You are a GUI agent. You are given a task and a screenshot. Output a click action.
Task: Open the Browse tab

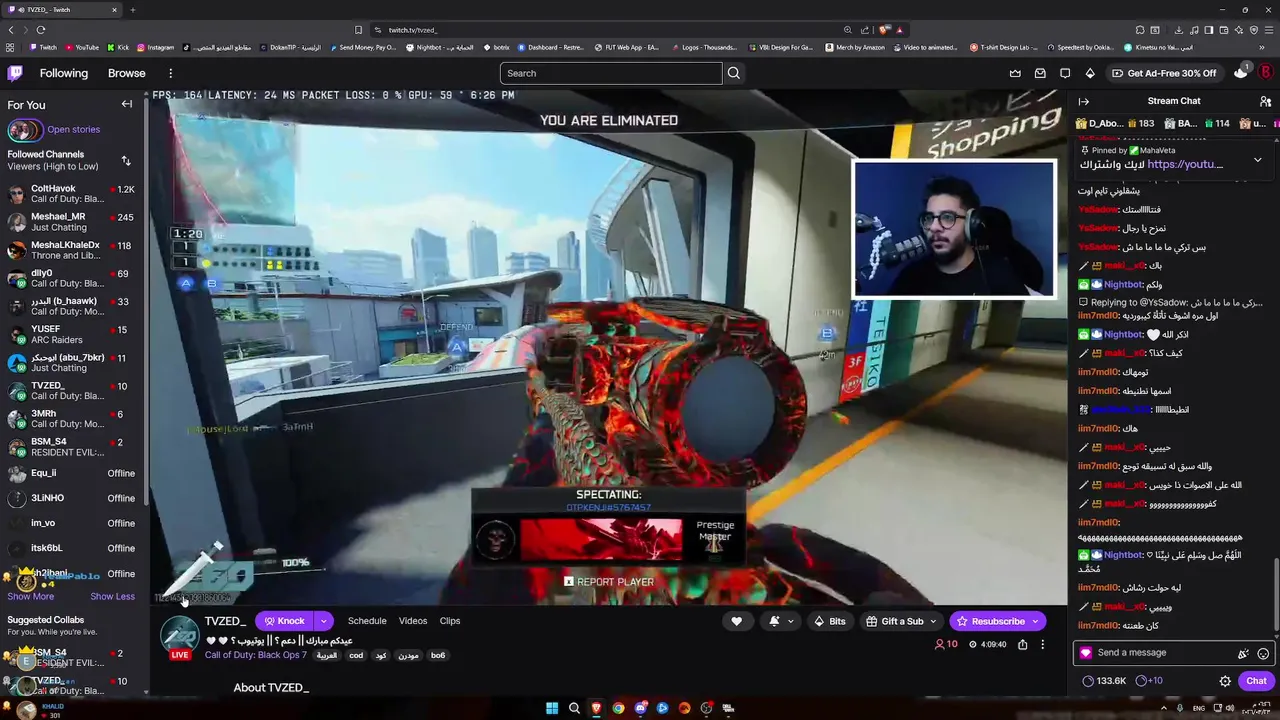point(127,73)
